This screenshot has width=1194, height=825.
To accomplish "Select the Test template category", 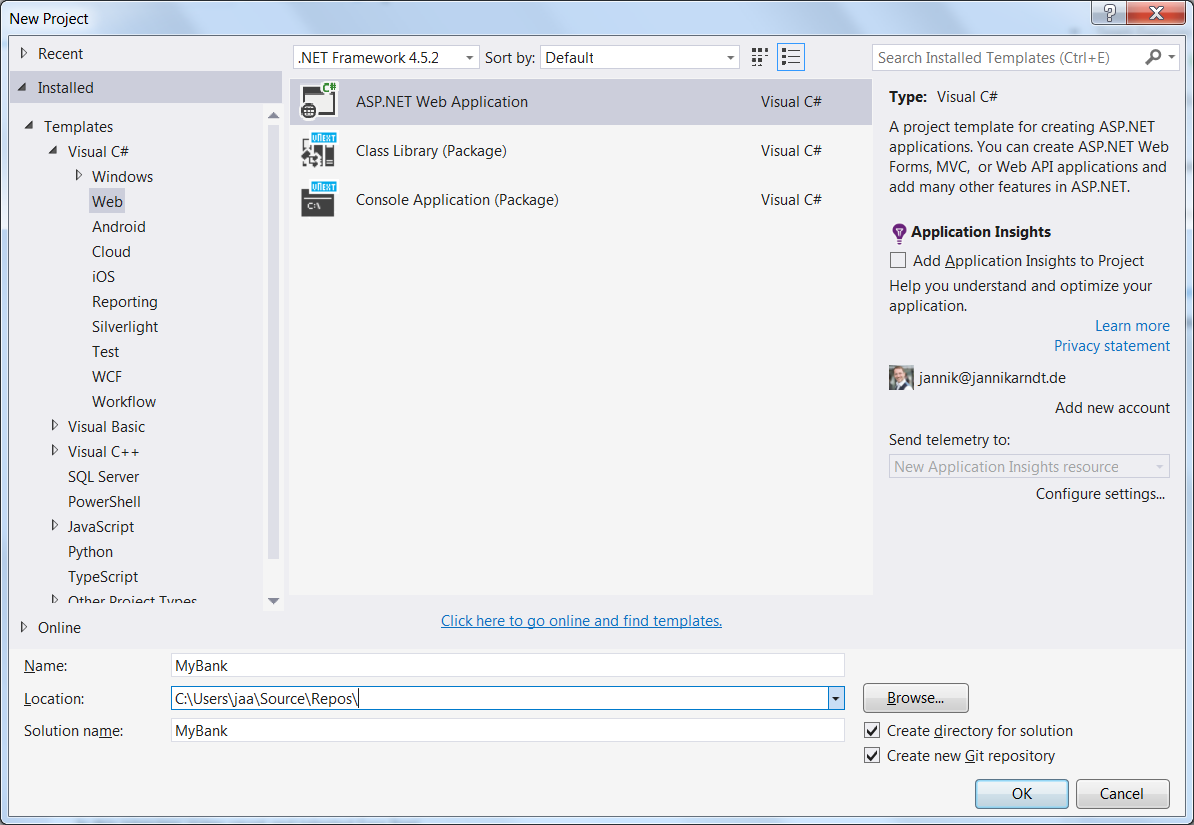I will click(x=106, y=351).
